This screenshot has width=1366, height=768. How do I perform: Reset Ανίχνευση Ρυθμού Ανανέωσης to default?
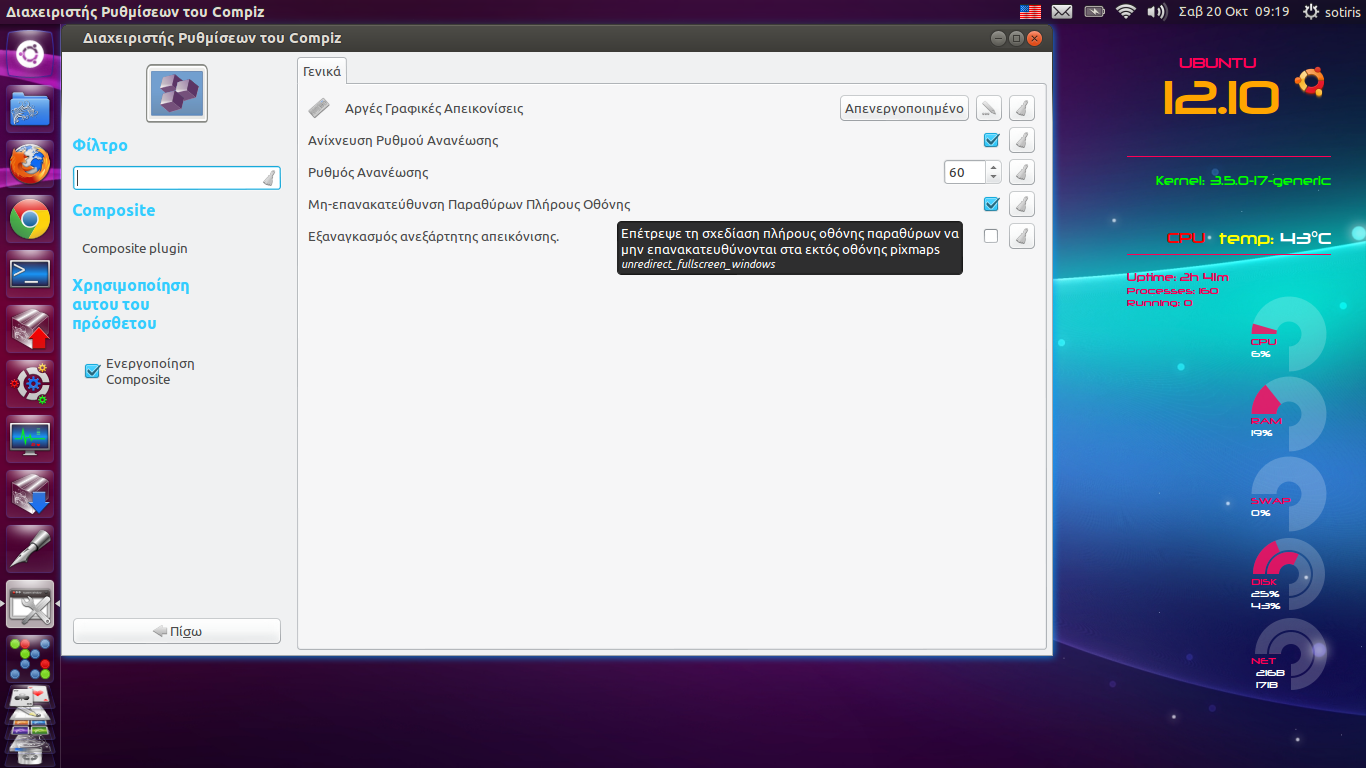[x=1021, y=140]
